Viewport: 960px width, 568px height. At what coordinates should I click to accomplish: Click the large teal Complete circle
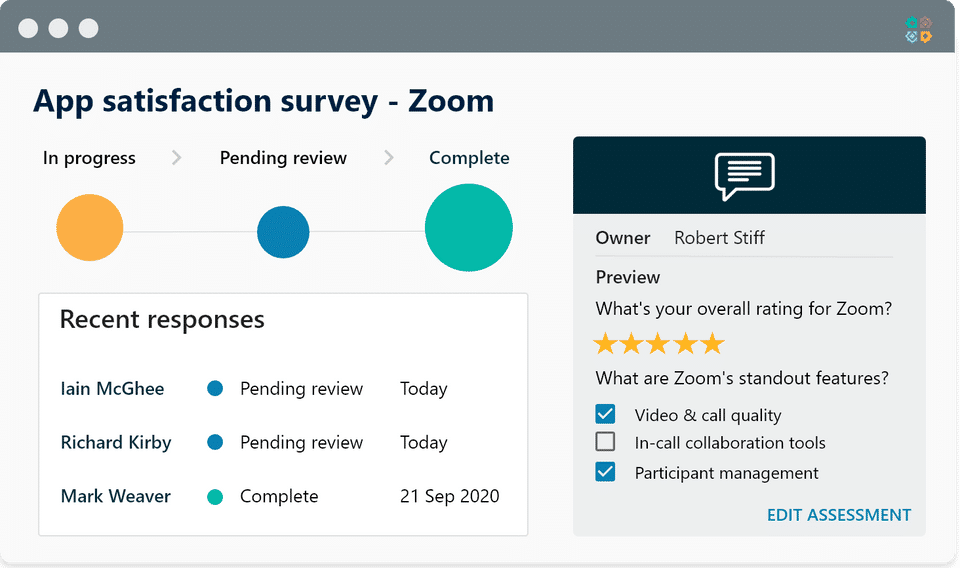468,228
